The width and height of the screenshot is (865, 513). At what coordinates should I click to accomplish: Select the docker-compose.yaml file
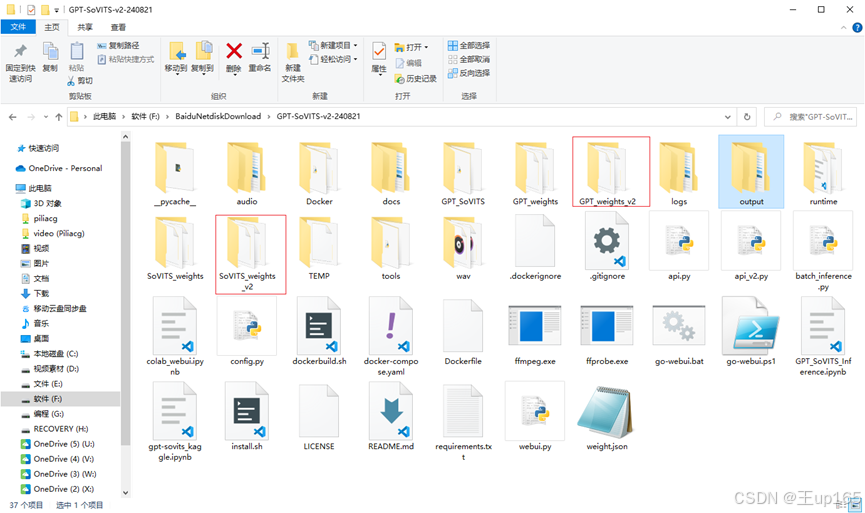coord(391,337)
